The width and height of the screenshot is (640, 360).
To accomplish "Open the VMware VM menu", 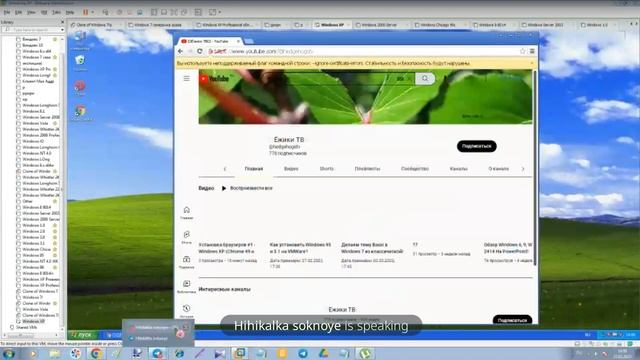I will (x=44, y=12).
